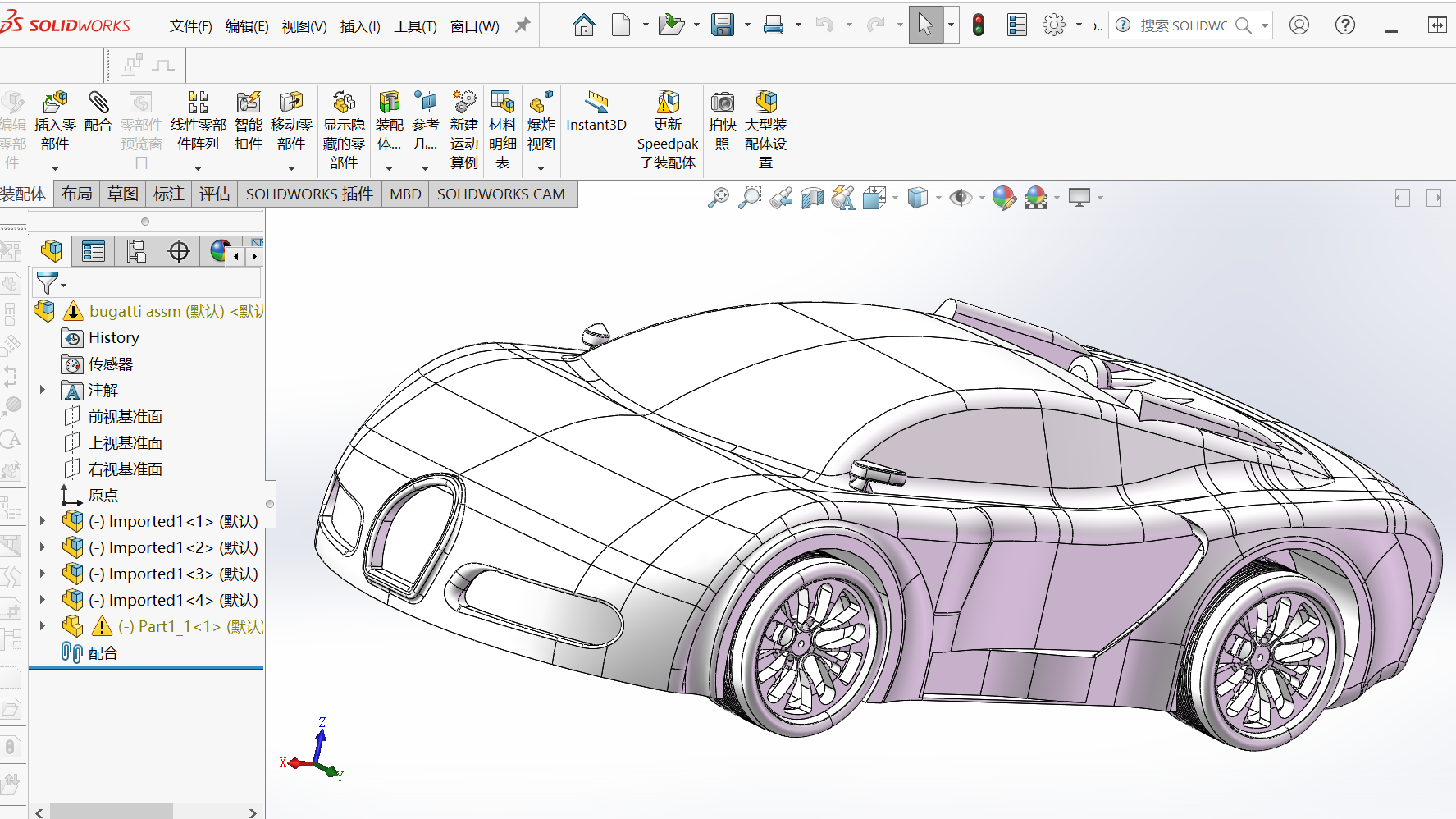Open Edit Appearance color ball icon
The width and height of the screenshot is (1456, 819).
[1004, 198]
